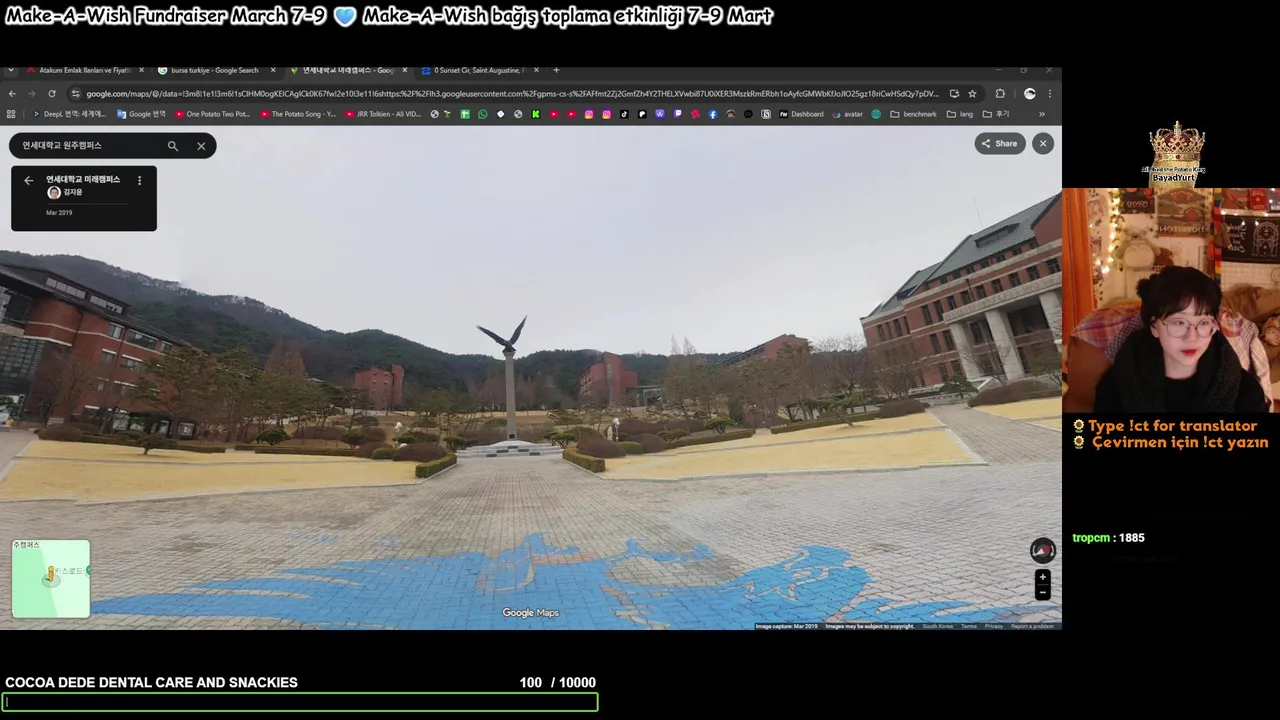Zoom out with the minus button
Image resolution: width=1280 pixels, height=720 pixels.
(1043, 592)
